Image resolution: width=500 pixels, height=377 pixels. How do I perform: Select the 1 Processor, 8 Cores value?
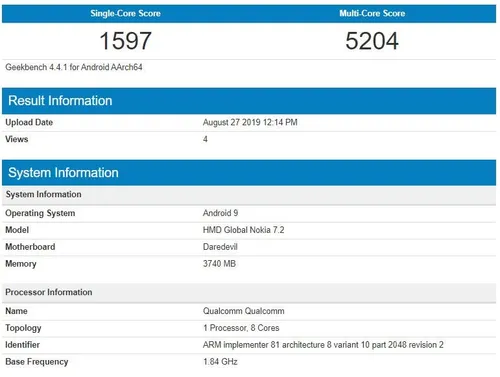[241, 328]
